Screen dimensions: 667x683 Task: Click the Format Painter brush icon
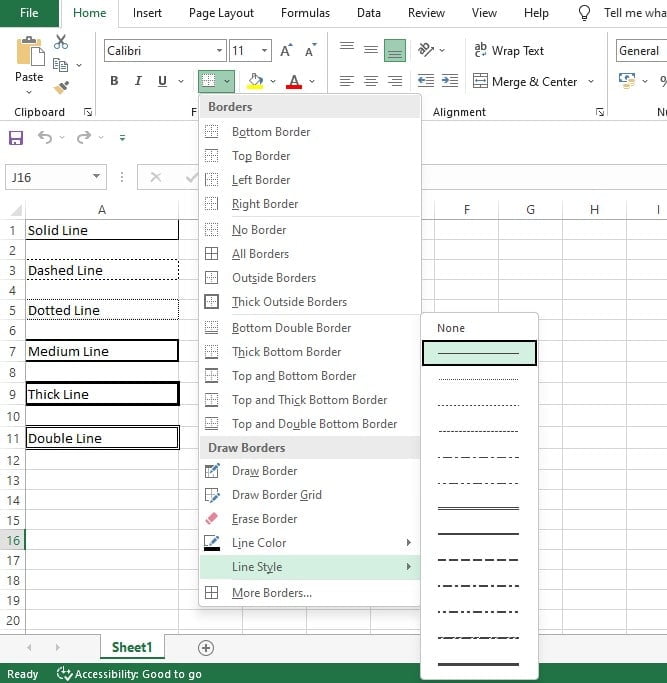[x=61, y=87]
